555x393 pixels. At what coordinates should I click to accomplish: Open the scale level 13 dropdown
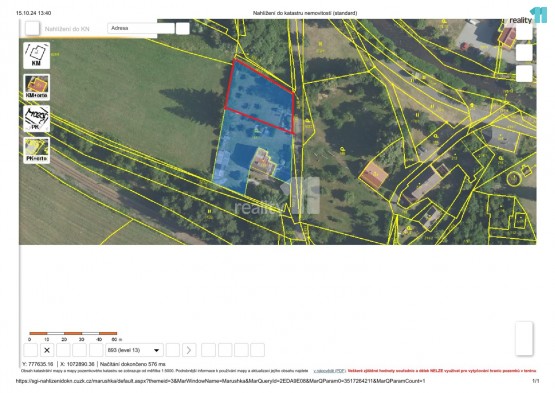135,350
